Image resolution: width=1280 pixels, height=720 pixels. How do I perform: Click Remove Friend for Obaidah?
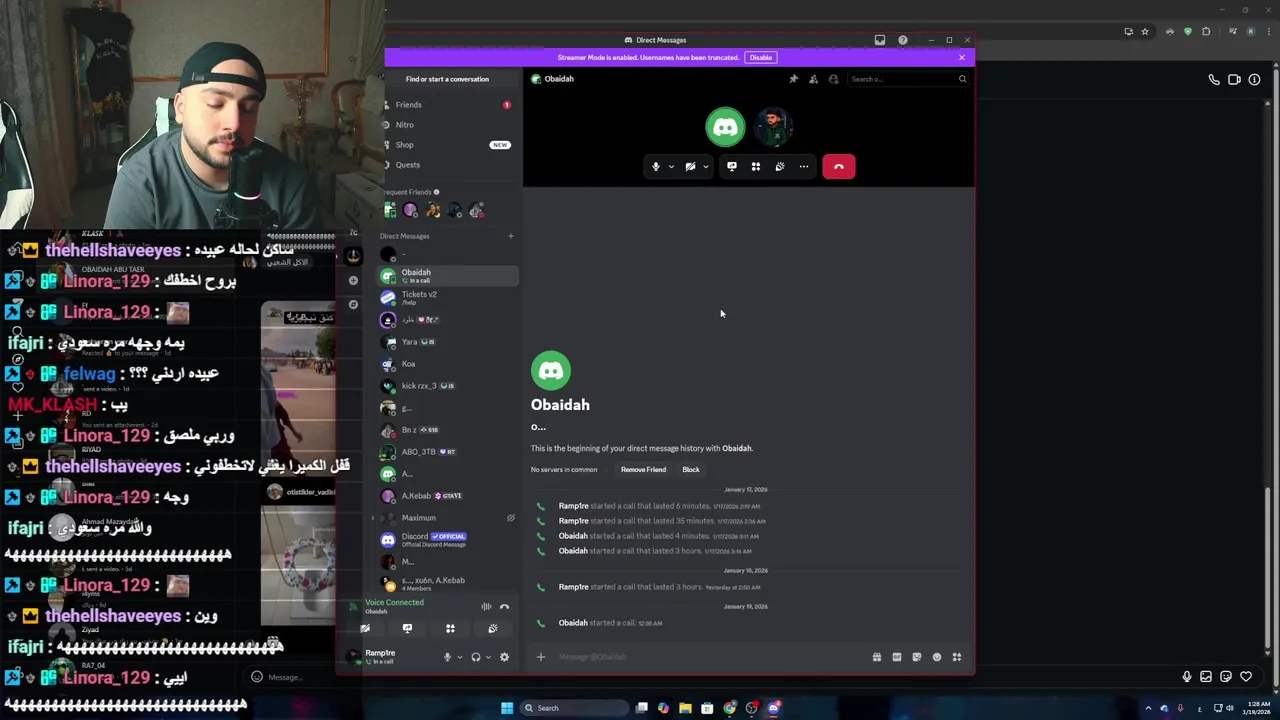coord(643,470)
